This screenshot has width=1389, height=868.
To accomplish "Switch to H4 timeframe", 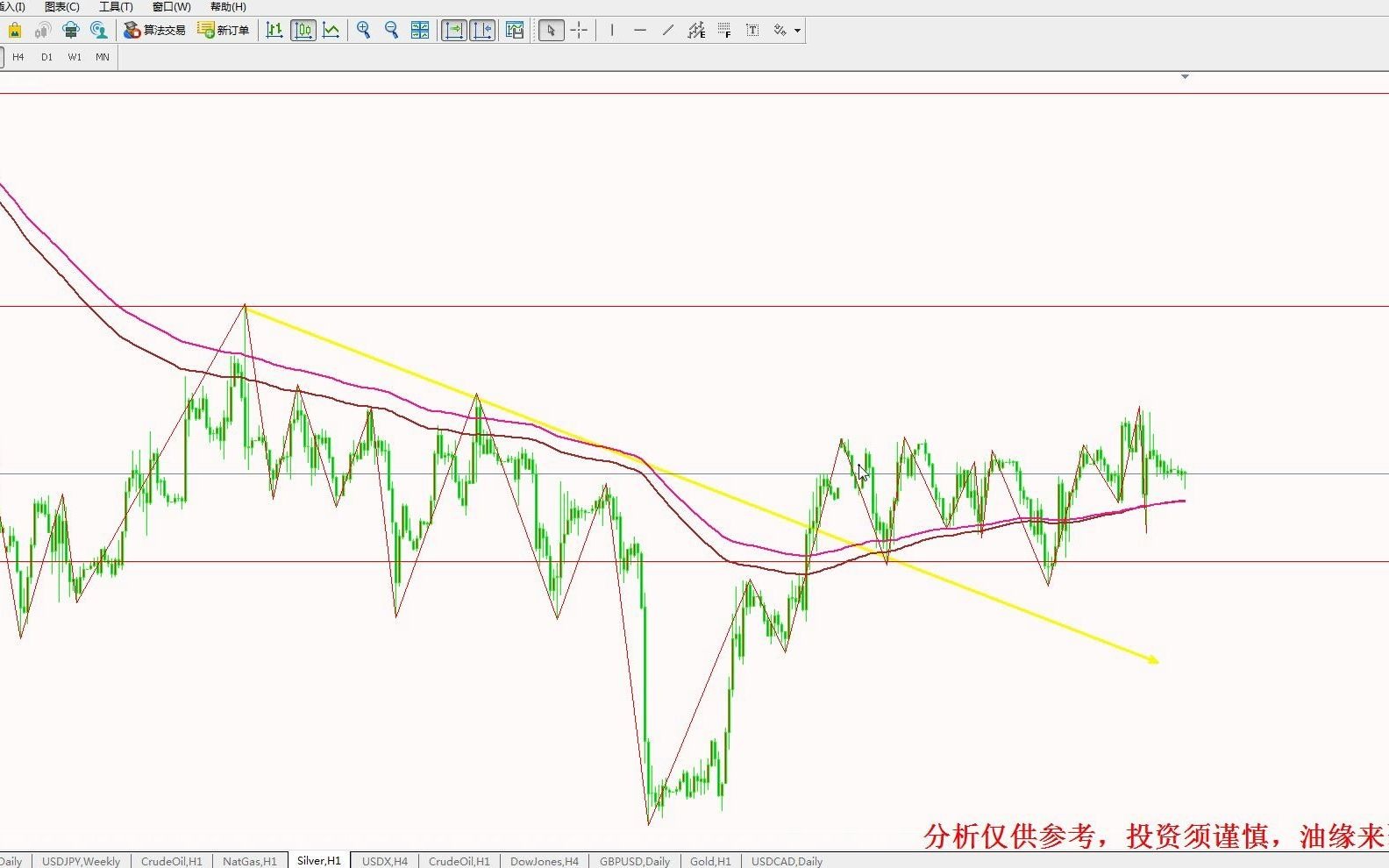I will 18,57.
